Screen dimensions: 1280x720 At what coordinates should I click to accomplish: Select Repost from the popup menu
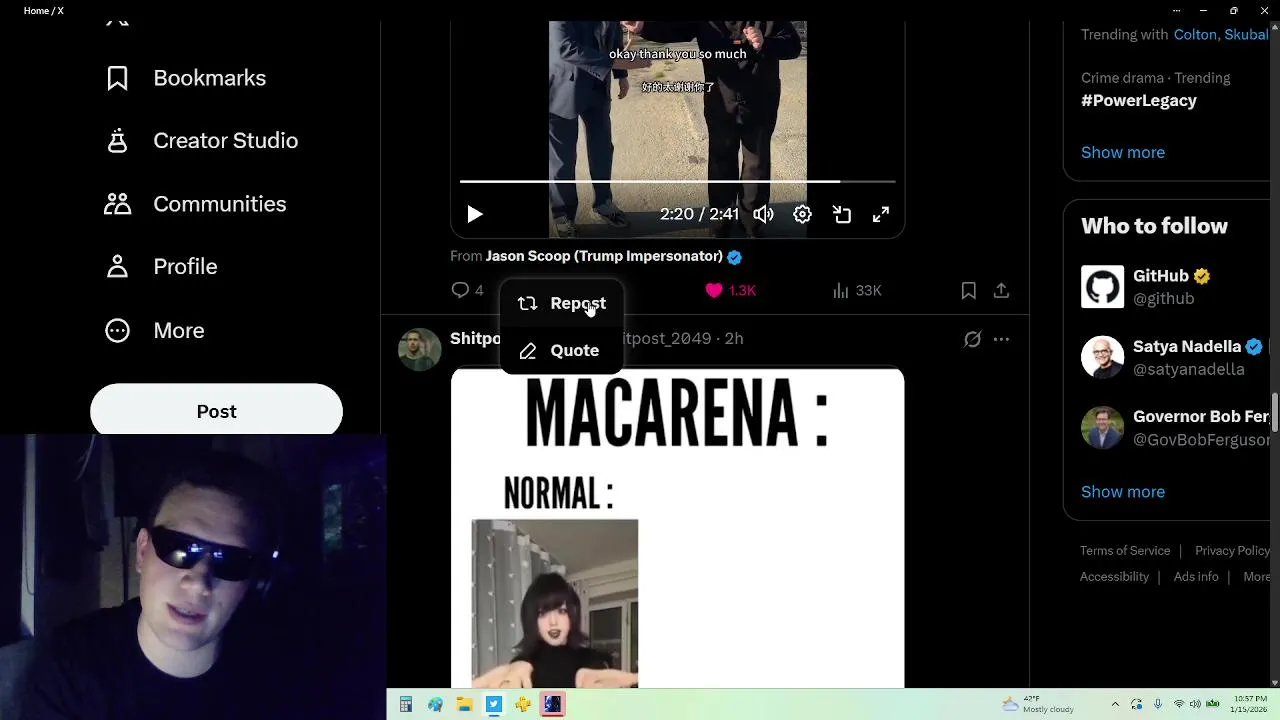tap(562, 303)
